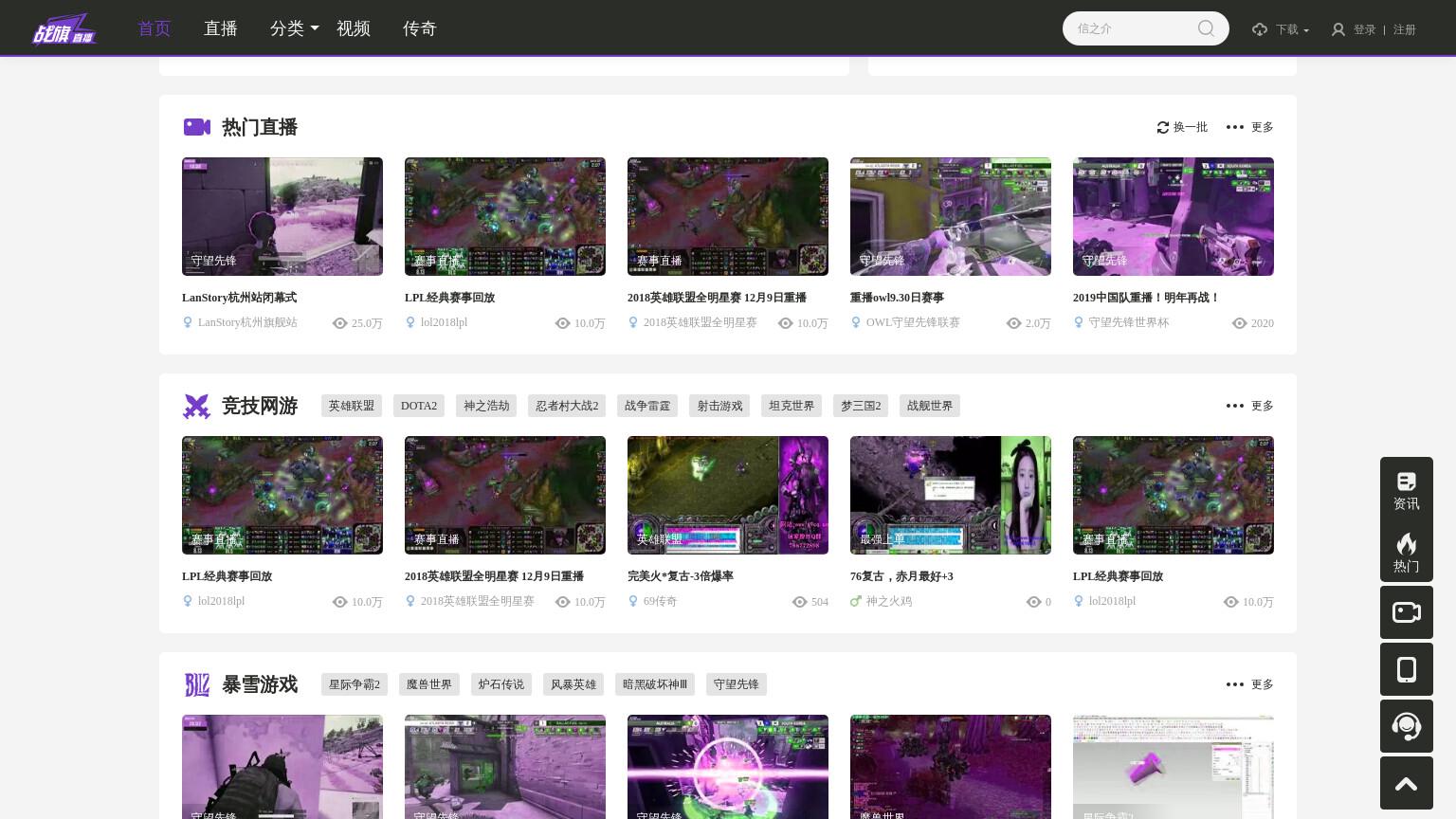Click the streamer icon next to 神之火鸡
This screenshot has width=1456, height=819.
point(856,601)
